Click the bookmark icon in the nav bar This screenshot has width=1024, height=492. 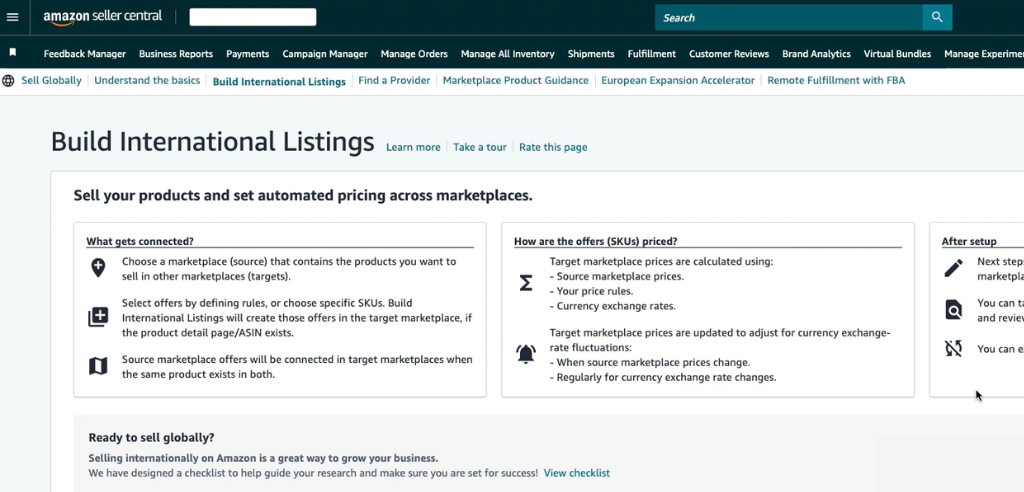click(x=12, y=52)
